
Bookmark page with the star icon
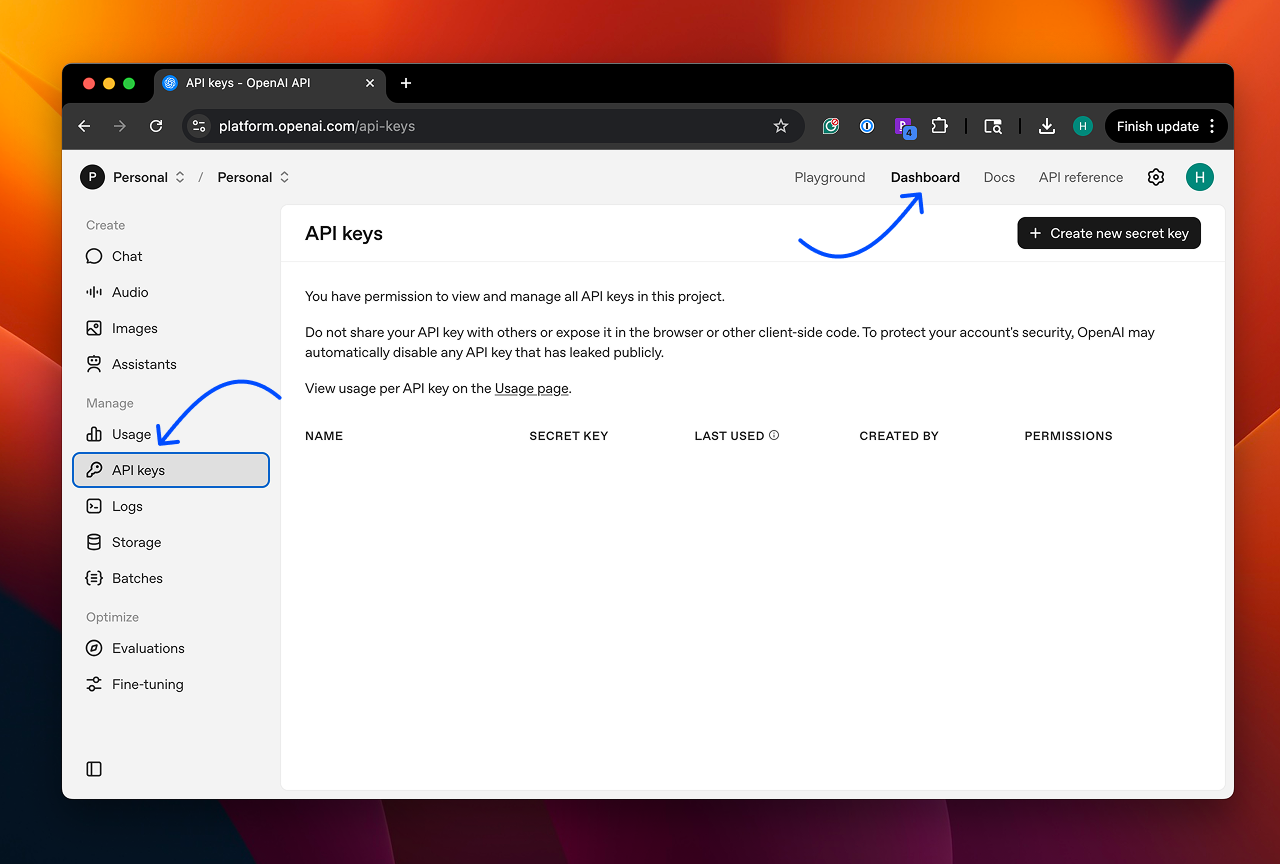tap(781, 126)
